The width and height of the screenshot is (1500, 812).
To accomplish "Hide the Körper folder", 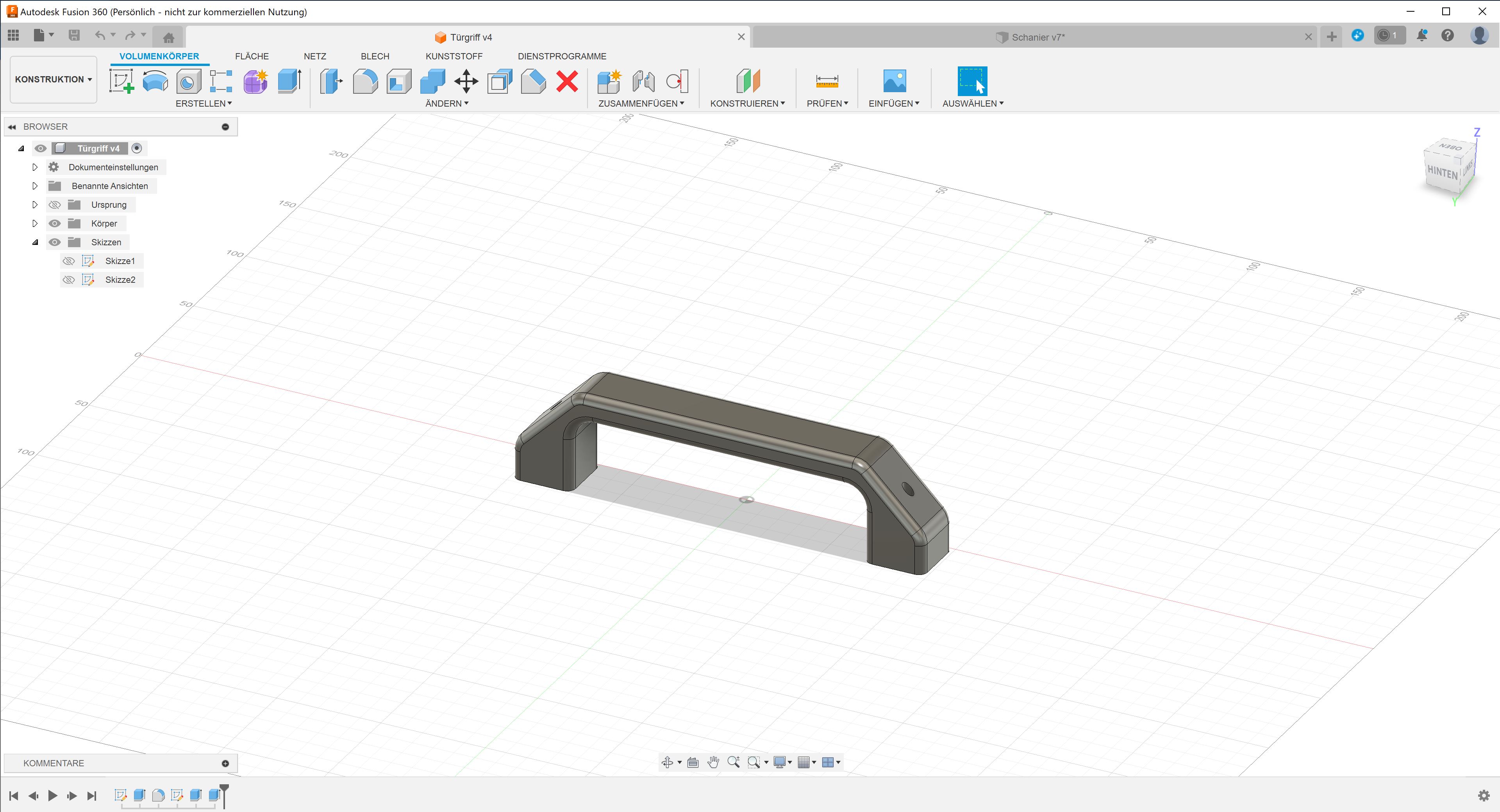I will [55, 223].
